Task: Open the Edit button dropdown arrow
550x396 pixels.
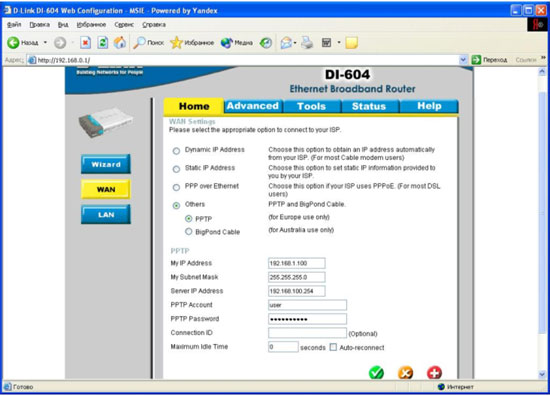Action: (339, 43)
